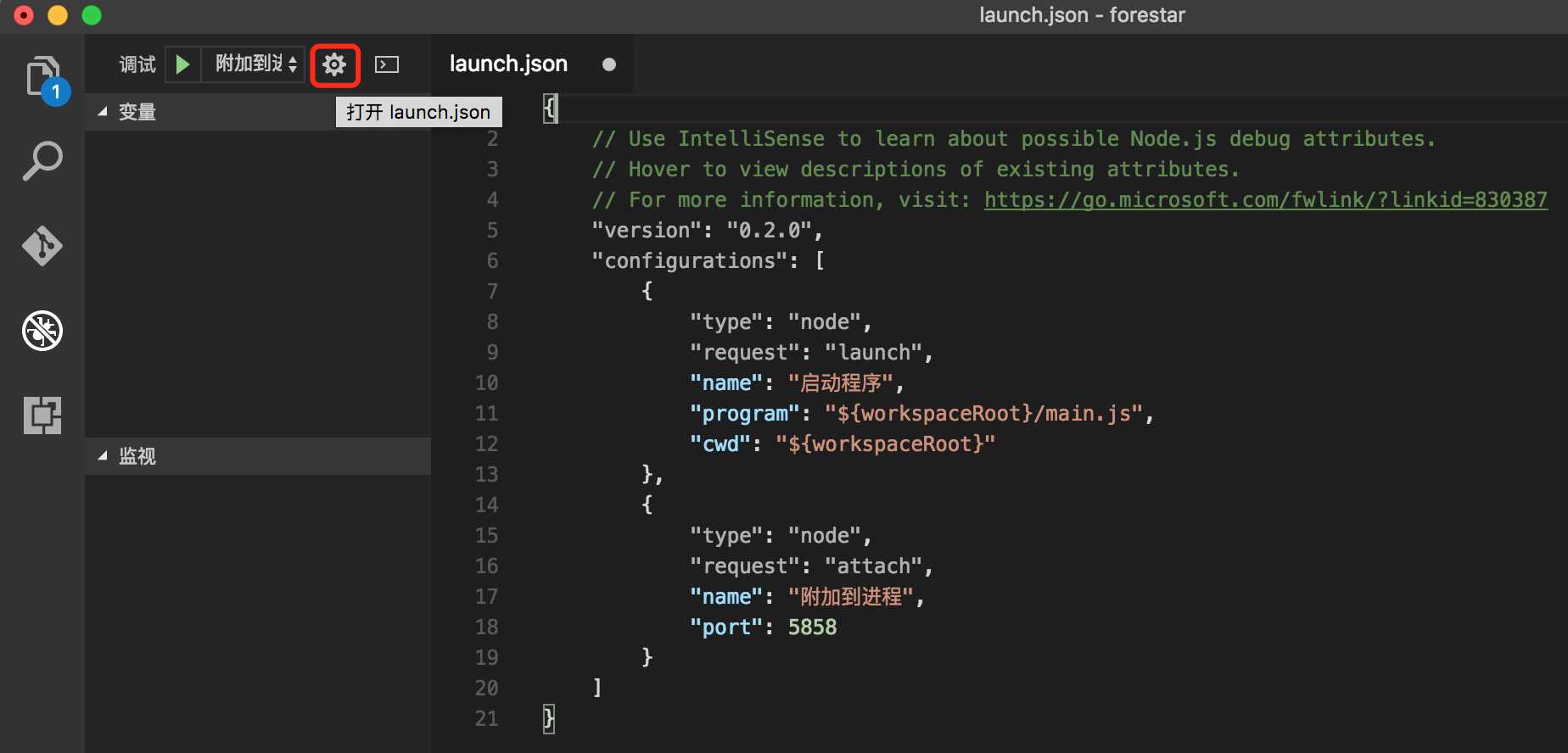Open the go.microsoft.com fwlink URL
The width and height of the screenshot is (1568, 753).
[1265, 200]
